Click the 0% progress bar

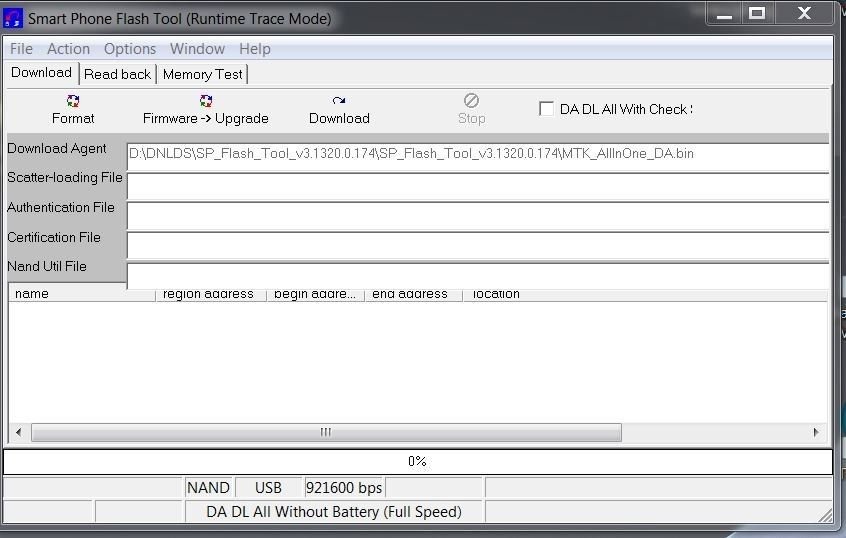418,461
